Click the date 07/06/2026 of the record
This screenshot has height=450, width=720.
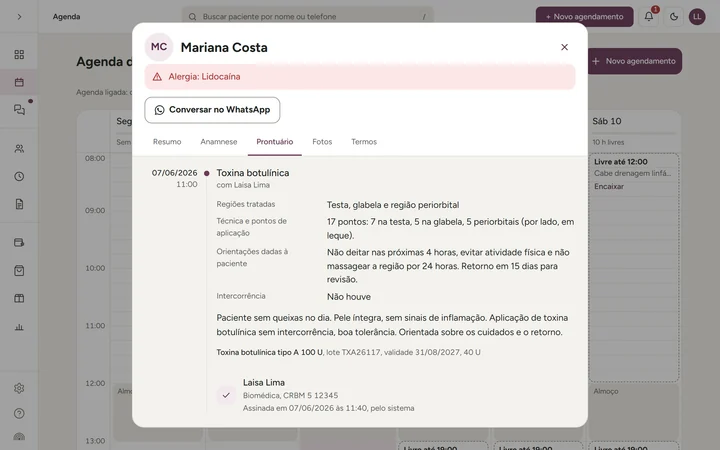coord(174,173)
